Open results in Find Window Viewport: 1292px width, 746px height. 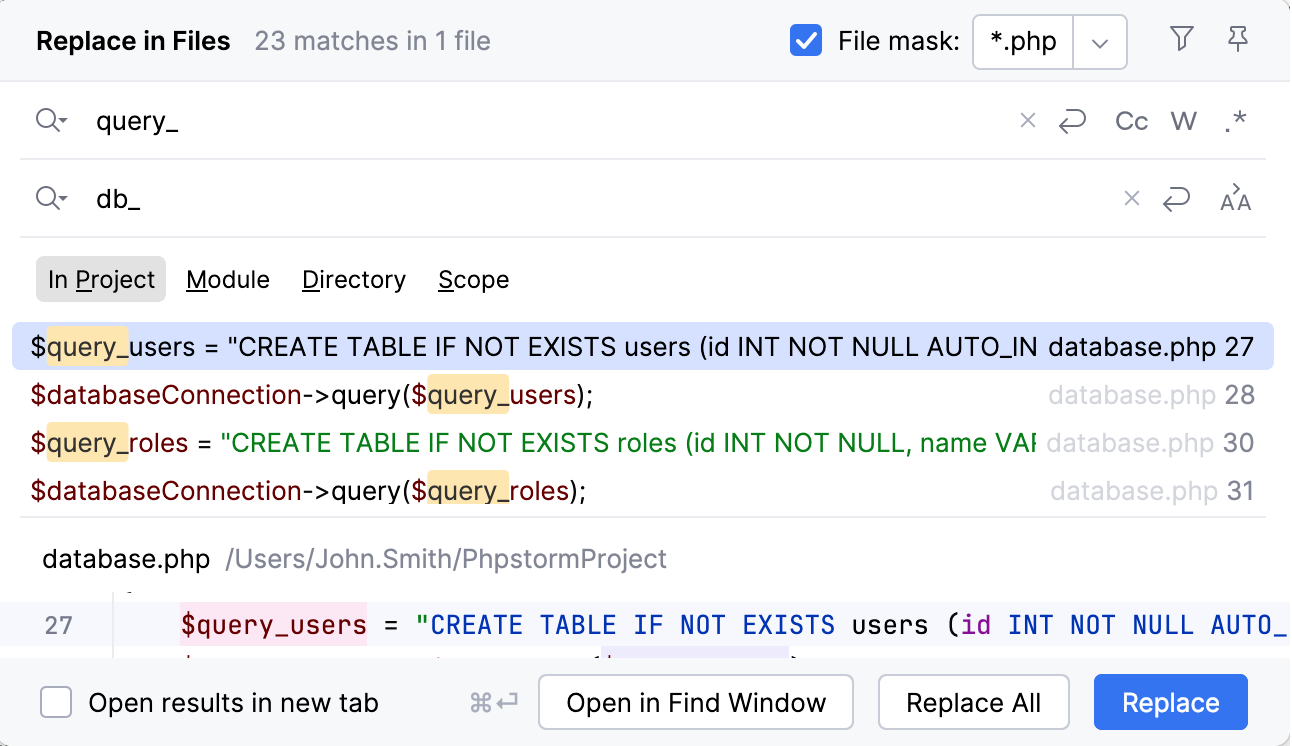695,702
